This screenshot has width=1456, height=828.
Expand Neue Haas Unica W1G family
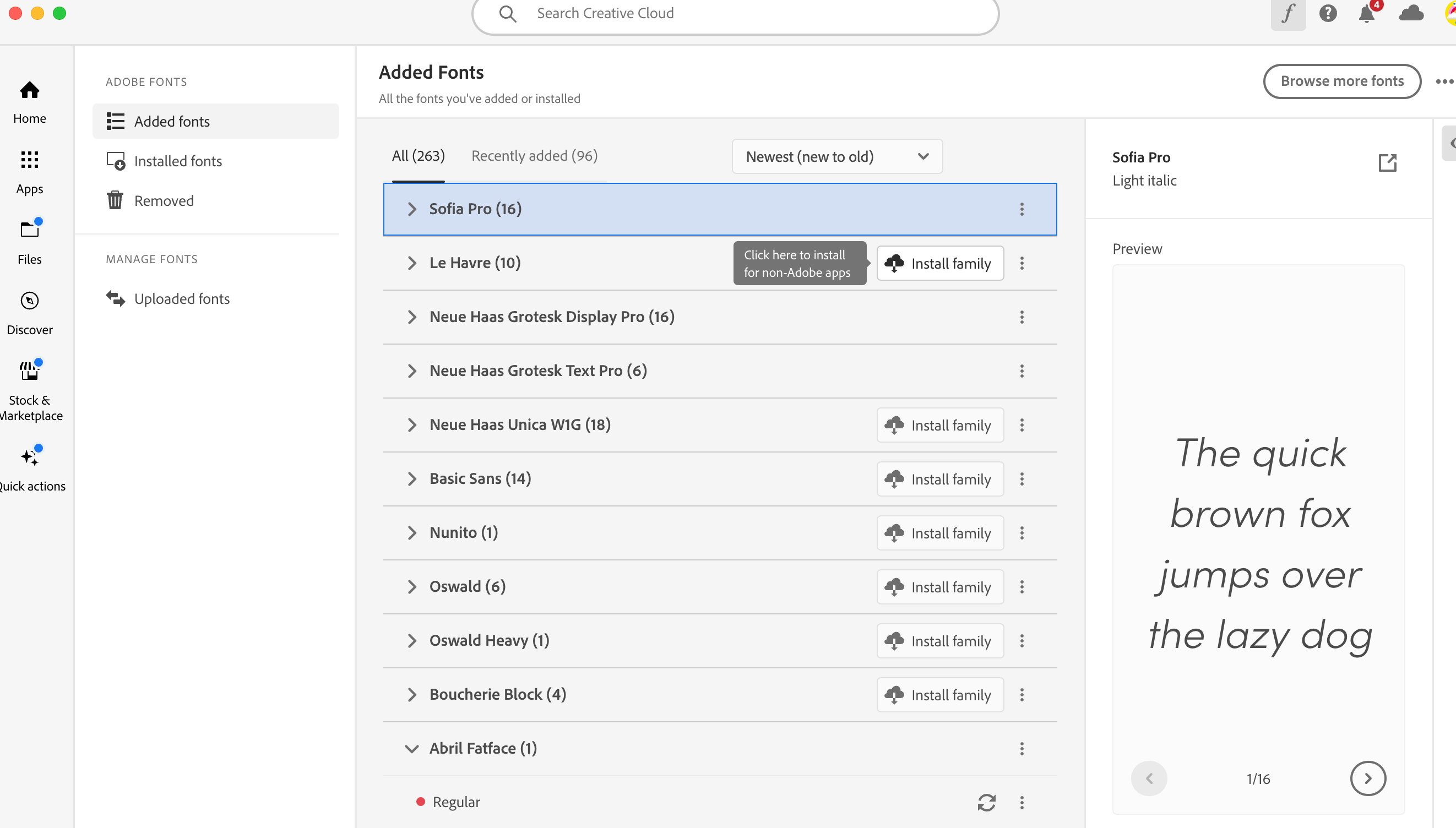[x=412, y=426]
